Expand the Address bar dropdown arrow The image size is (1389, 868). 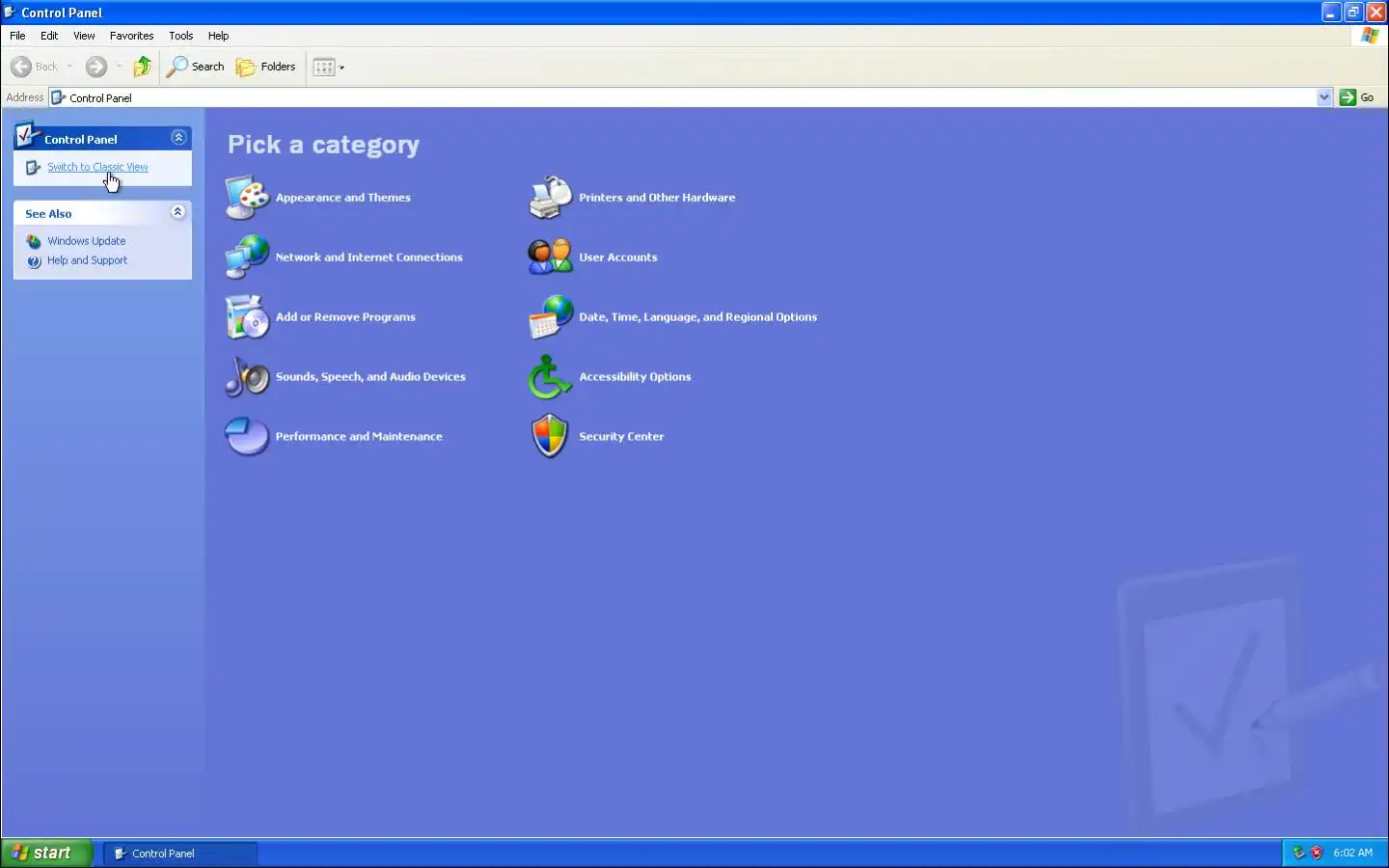pos(1324,97)
